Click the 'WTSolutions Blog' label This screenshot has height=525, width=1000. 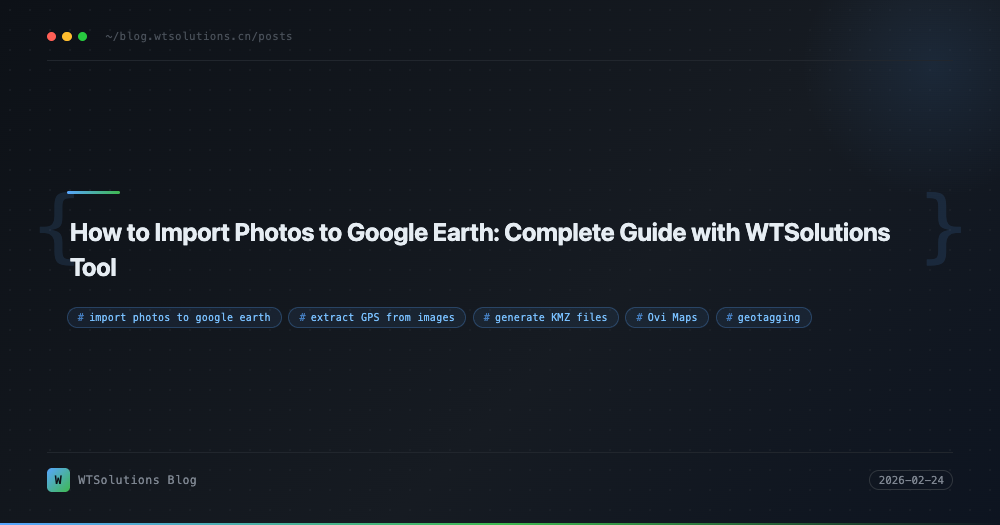click(137, 480)
